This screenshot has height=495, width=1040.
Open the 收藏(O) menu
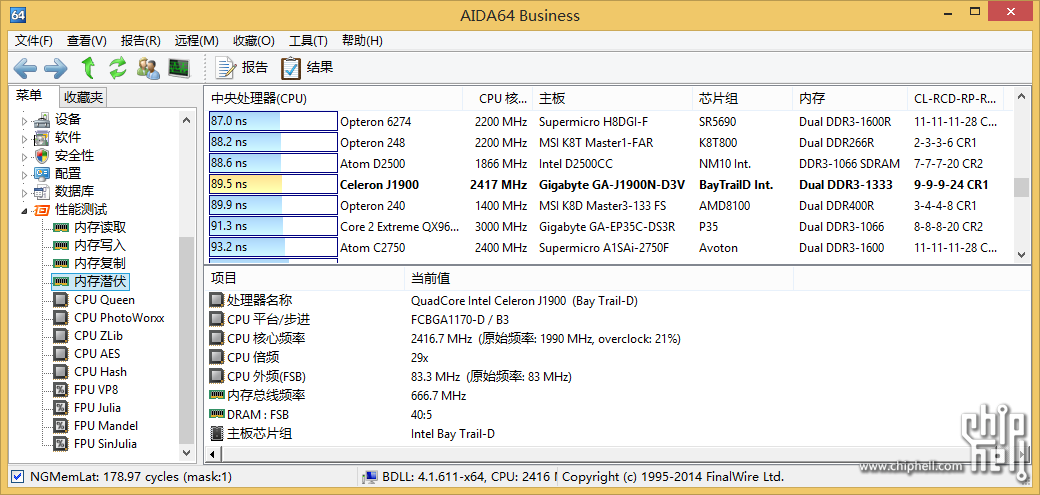[x=253, y=40]
